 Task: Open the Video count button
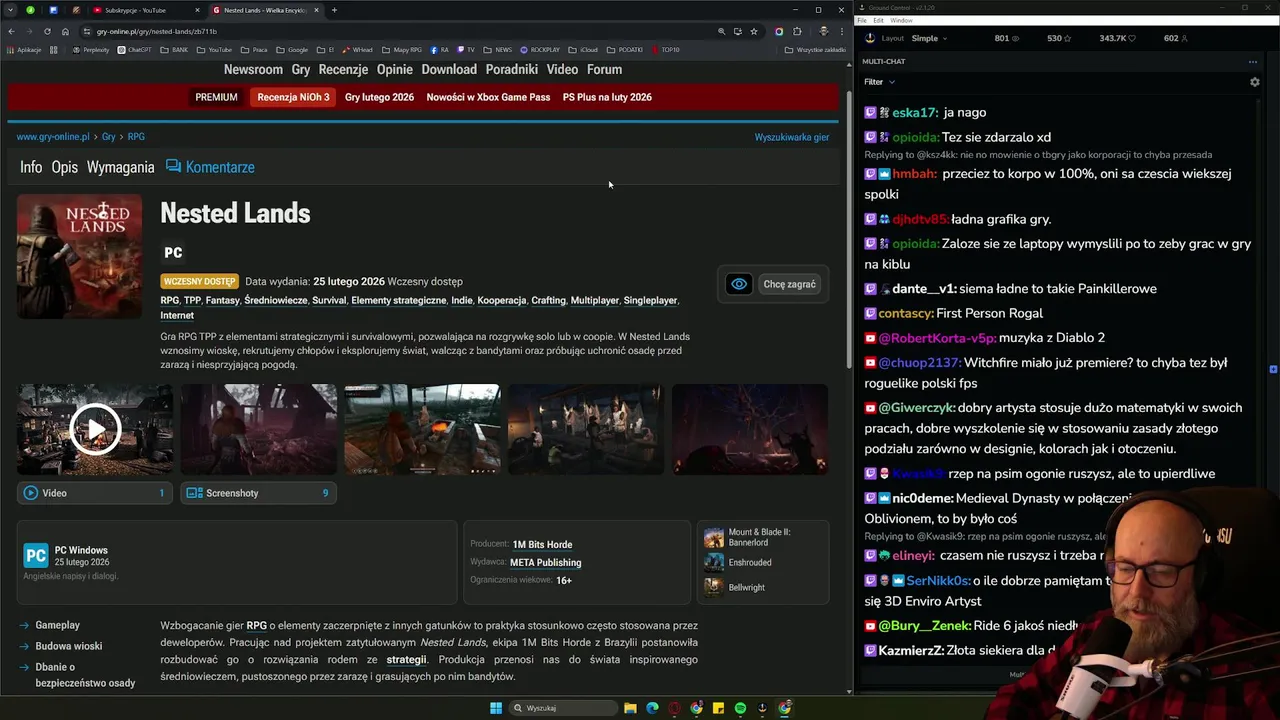[95, 493]
